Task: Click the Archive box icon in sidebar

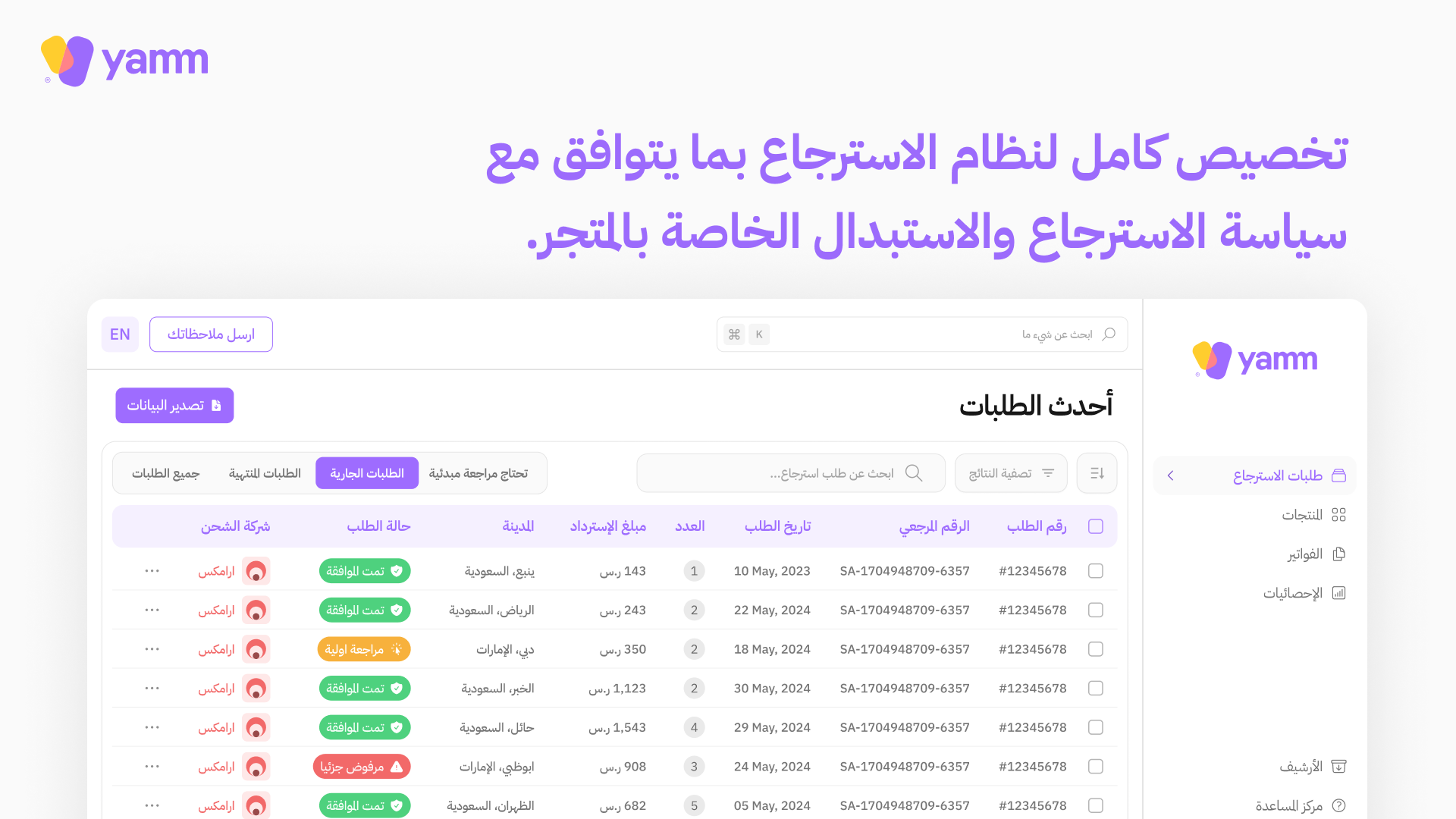Action: pyautogui.click(x=1338, y=767)
